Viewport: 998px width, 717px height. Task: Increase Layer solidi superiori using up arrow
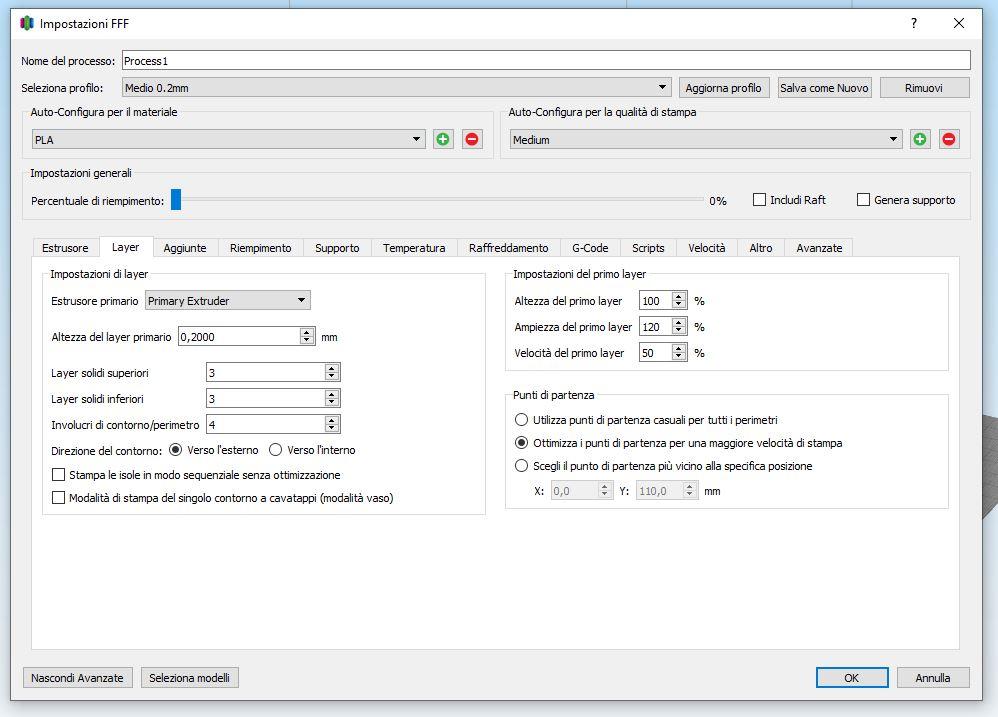coord(332,368)
